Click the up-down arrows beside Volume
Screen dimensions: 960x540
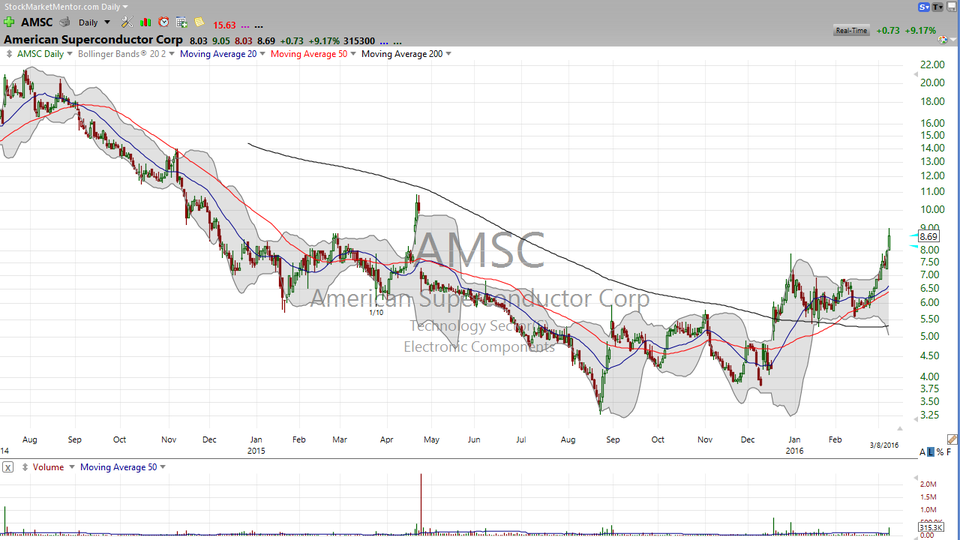pos(25,467)
